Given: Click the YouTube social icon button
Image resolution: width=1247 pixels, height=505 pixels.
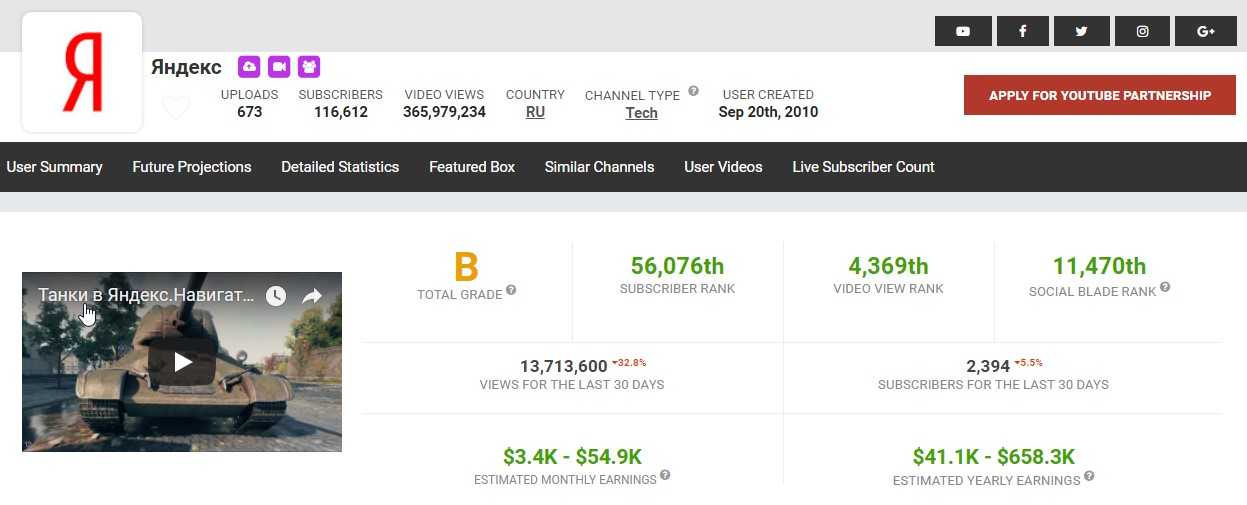Looking at the screenshot, I should pos(963,31).
